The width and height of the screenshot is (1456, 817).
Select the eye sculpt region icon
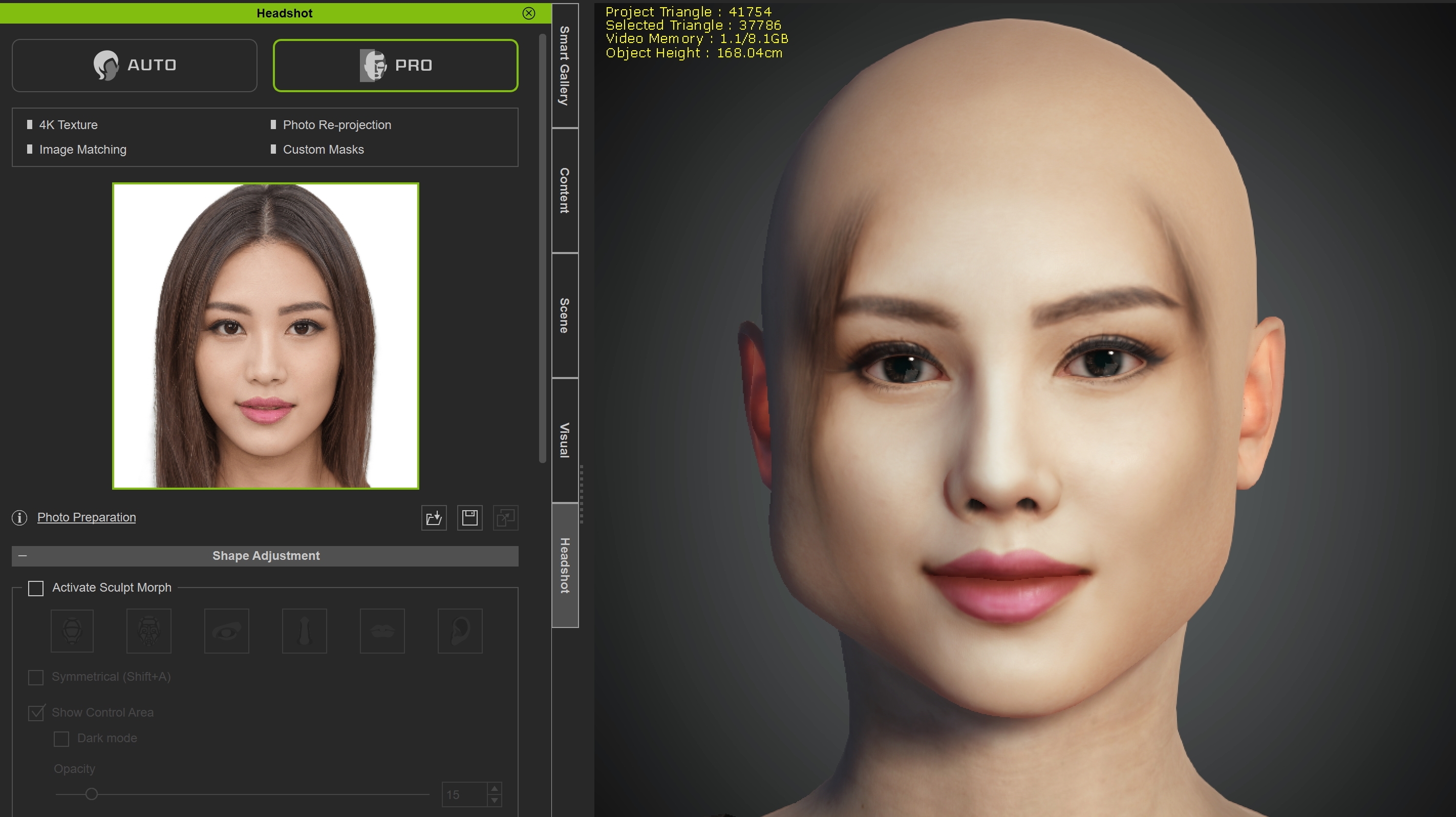click(226, 631)
